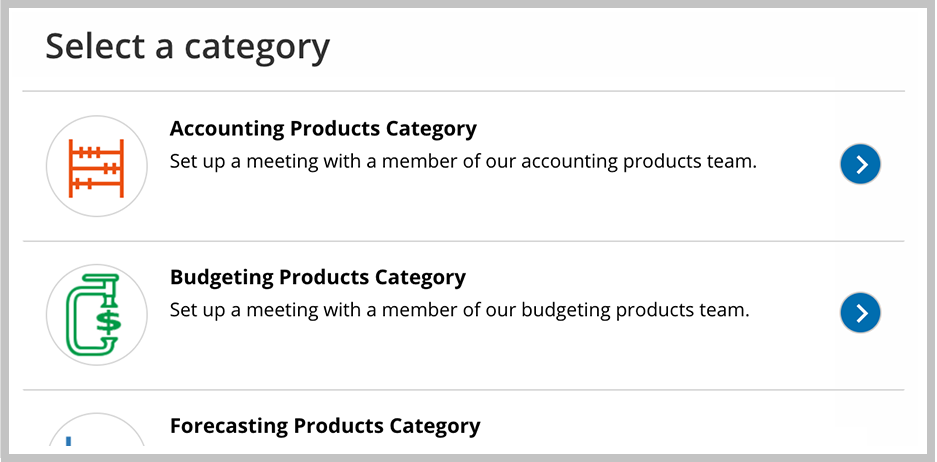Click the white chevron in the budgeting row
The image size is (937, 462).
coord(862,313)
